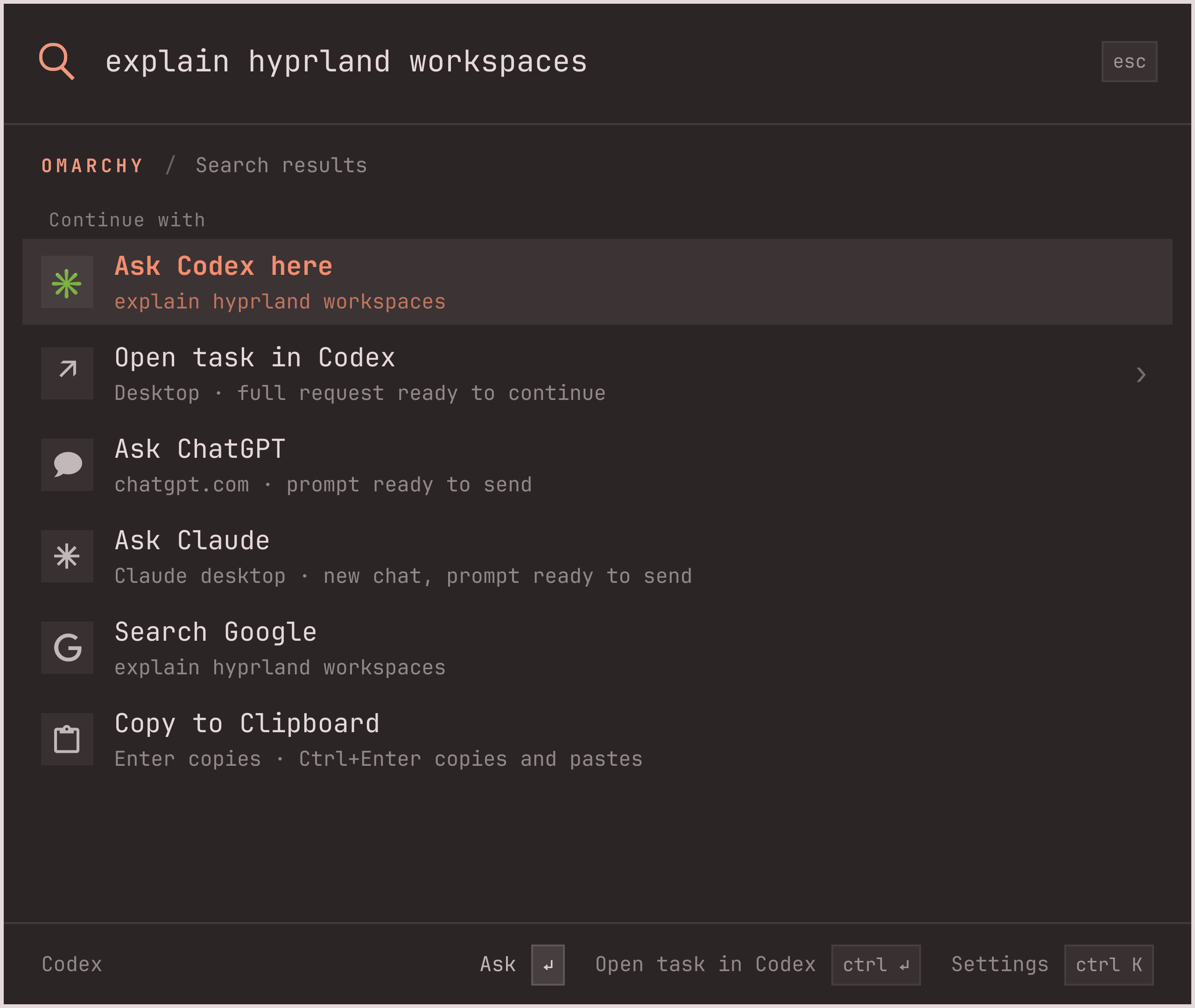Choose Open task in Codex entry
This screenshot has height=1008, width=1195.
coord(597,373)
